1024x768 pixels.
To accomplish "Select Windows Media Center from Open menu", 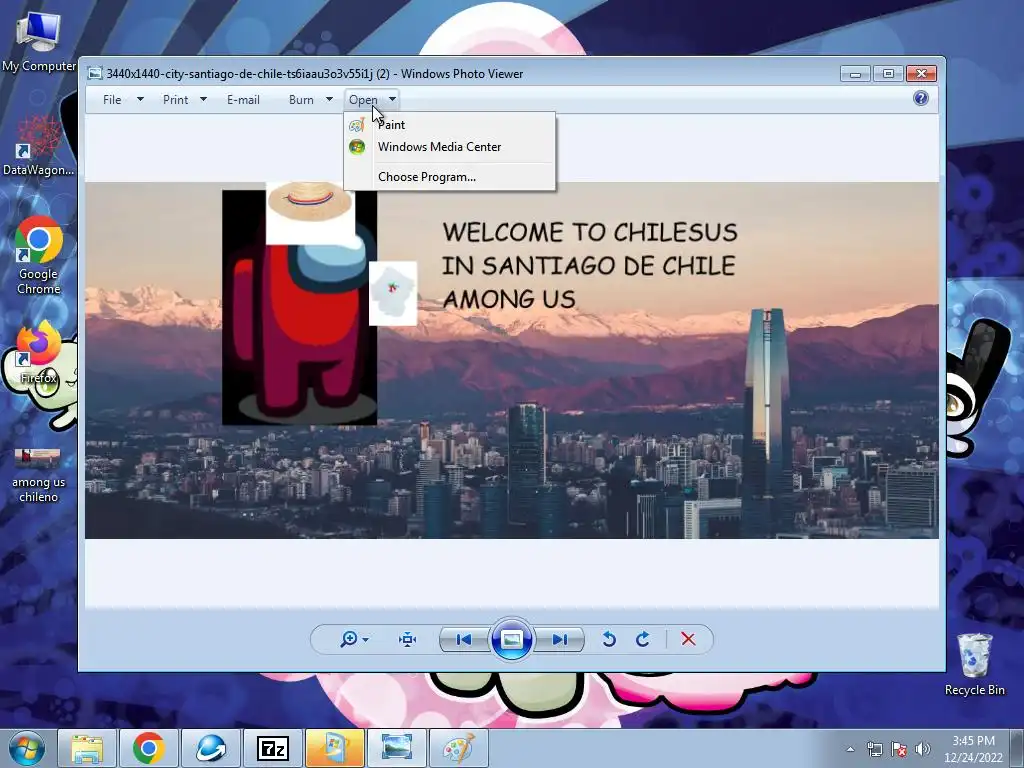I will pyautogui.click(x=449, y=147).
